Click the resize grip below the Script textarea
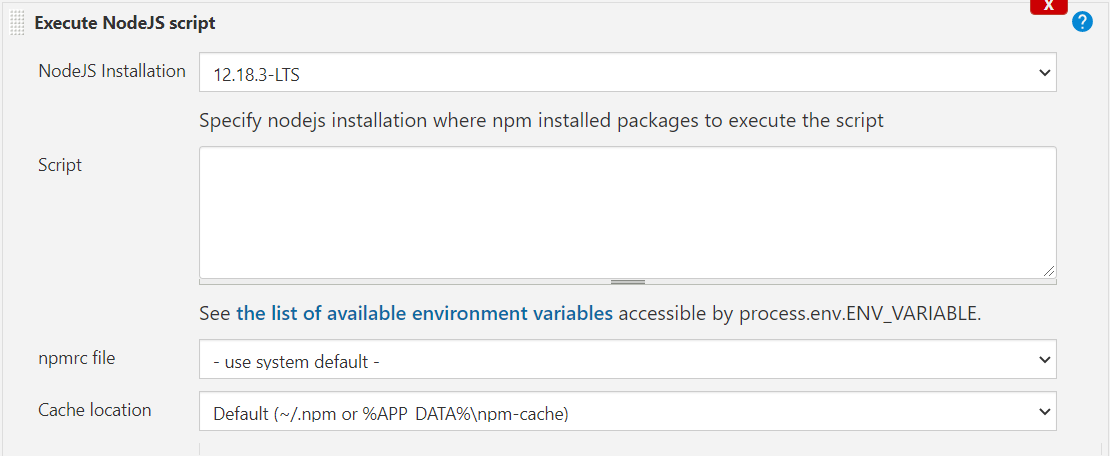The height and width of the screenshot is (456, 1110). click(628, 282)
